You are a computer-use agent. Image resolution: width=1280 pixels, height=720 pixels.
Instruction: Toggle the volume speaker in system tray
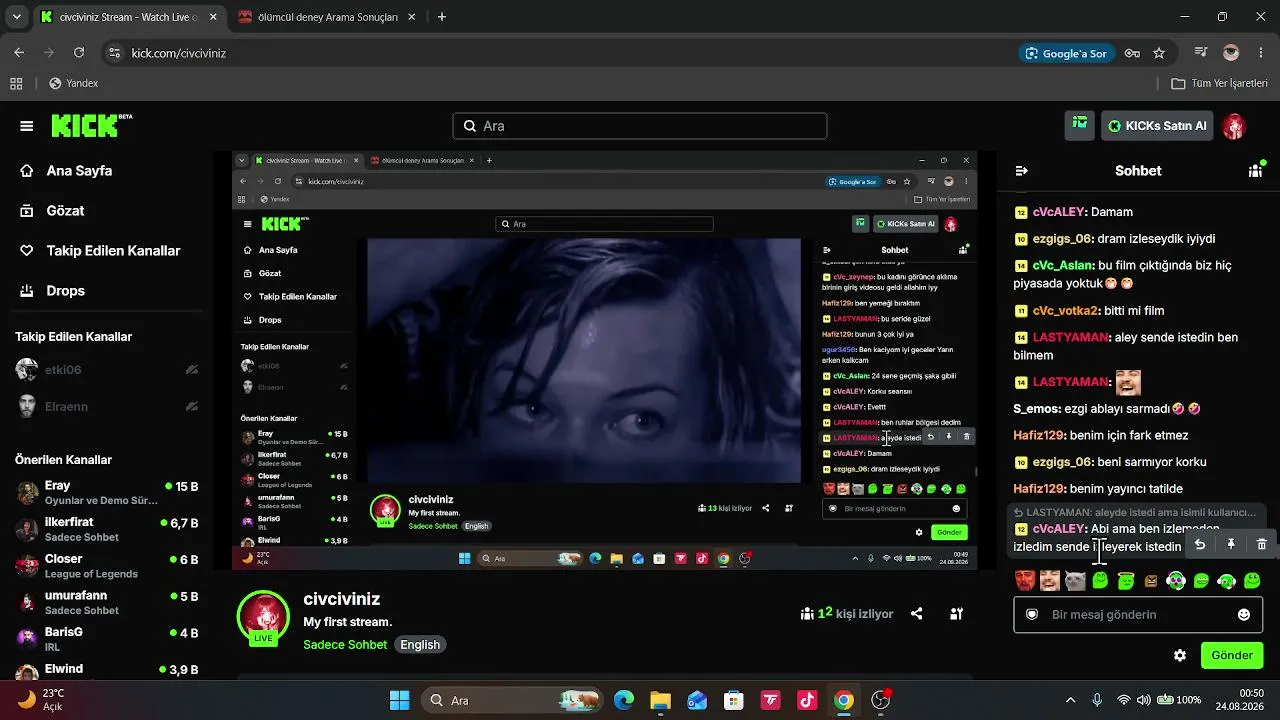(1144, 700)
